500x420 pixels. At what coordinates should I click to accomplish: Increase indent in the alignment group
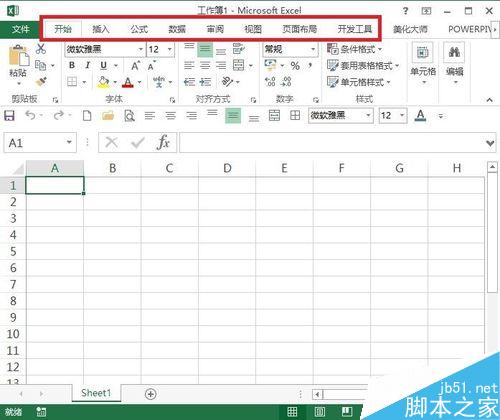205,82
